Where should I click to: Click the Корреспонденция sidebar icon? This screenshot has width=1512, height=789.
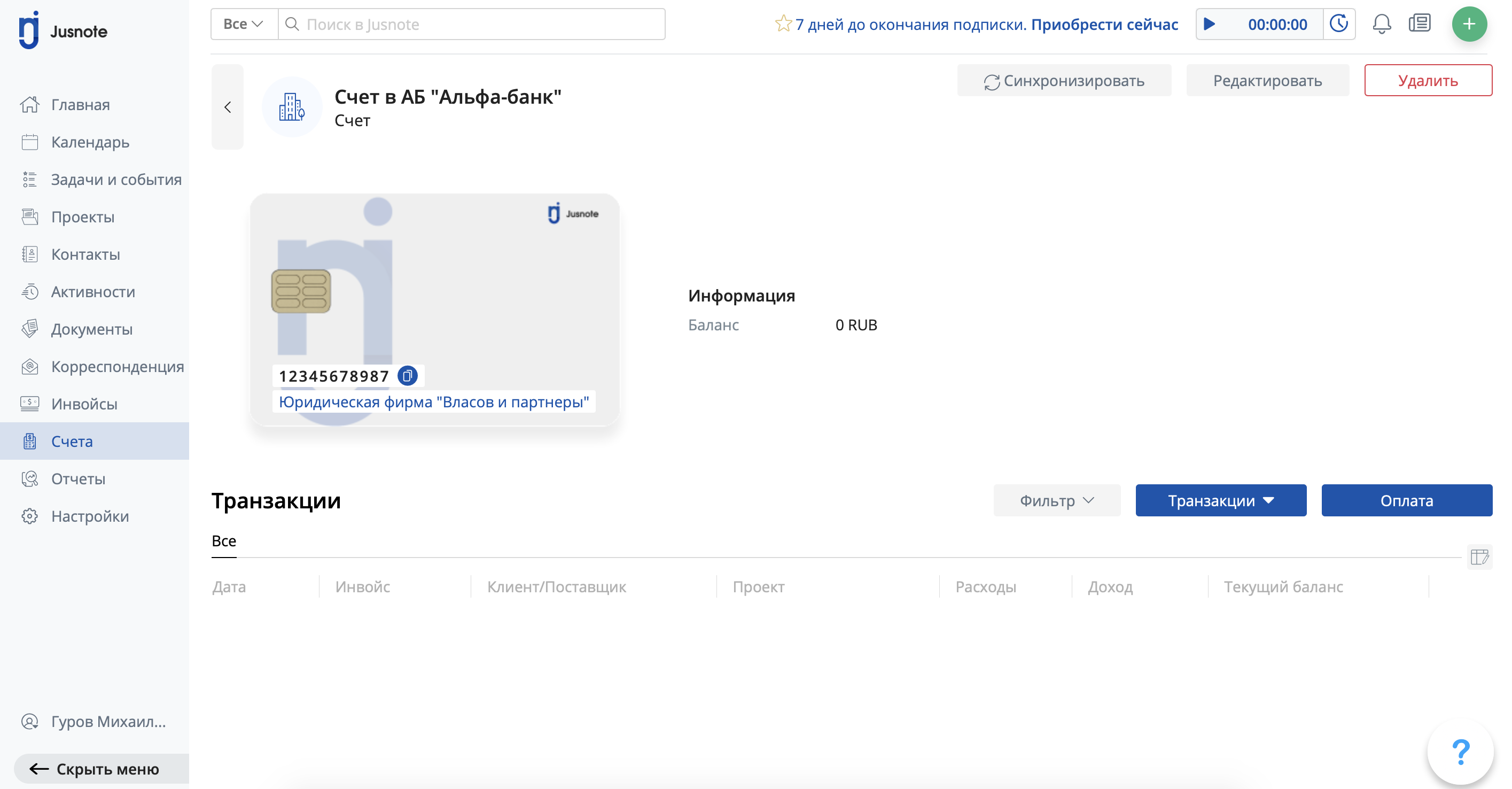[x=30, y=366]
